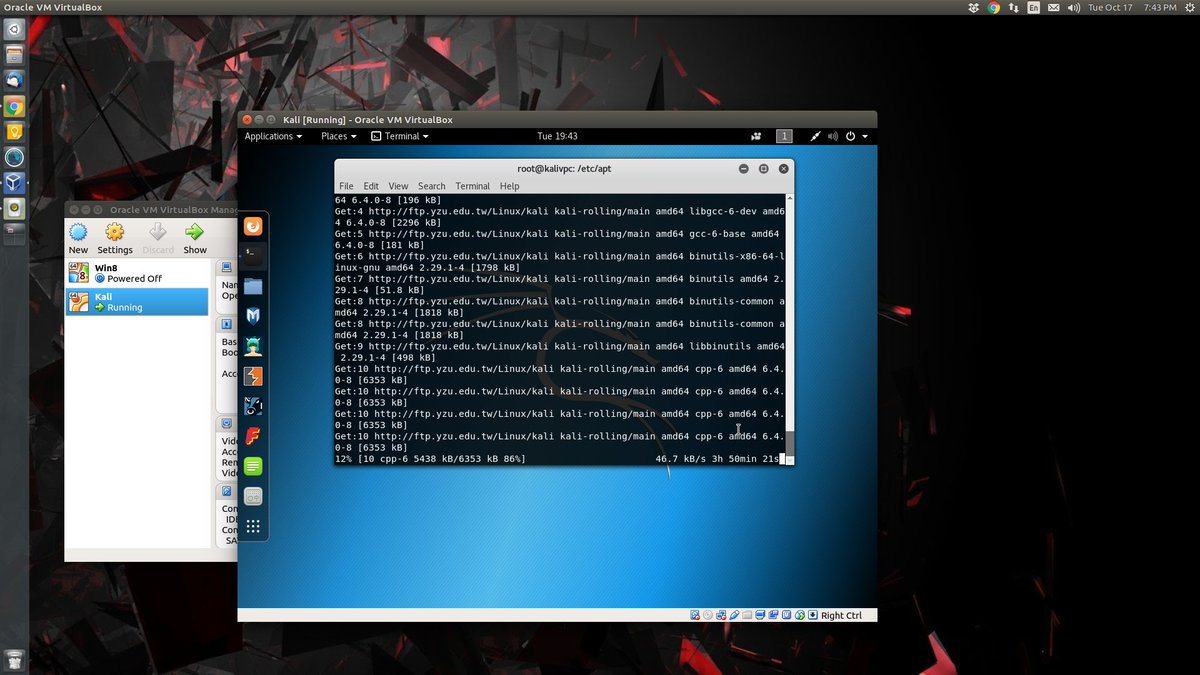Open Kali Applications menu
The image size is (1200, 675).
[273, 136]
